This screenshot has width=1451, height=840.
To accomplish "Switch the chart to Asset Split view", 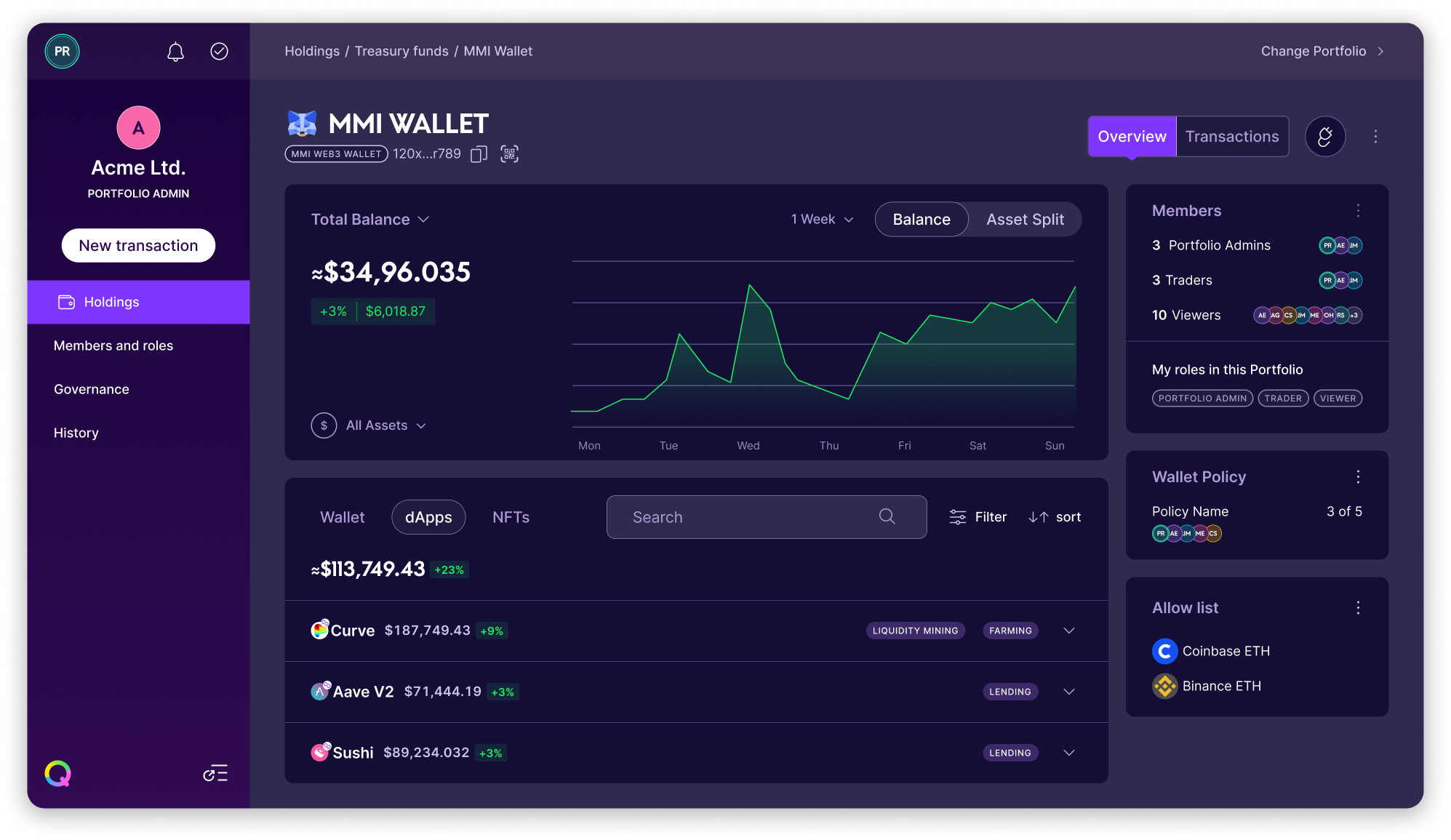I will 1025,219.
